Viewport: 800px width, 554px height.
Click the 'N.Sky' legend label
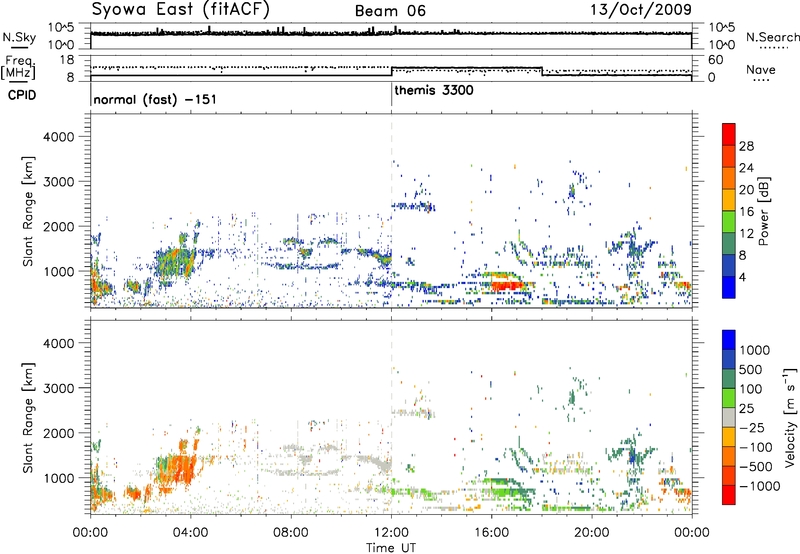19,37
